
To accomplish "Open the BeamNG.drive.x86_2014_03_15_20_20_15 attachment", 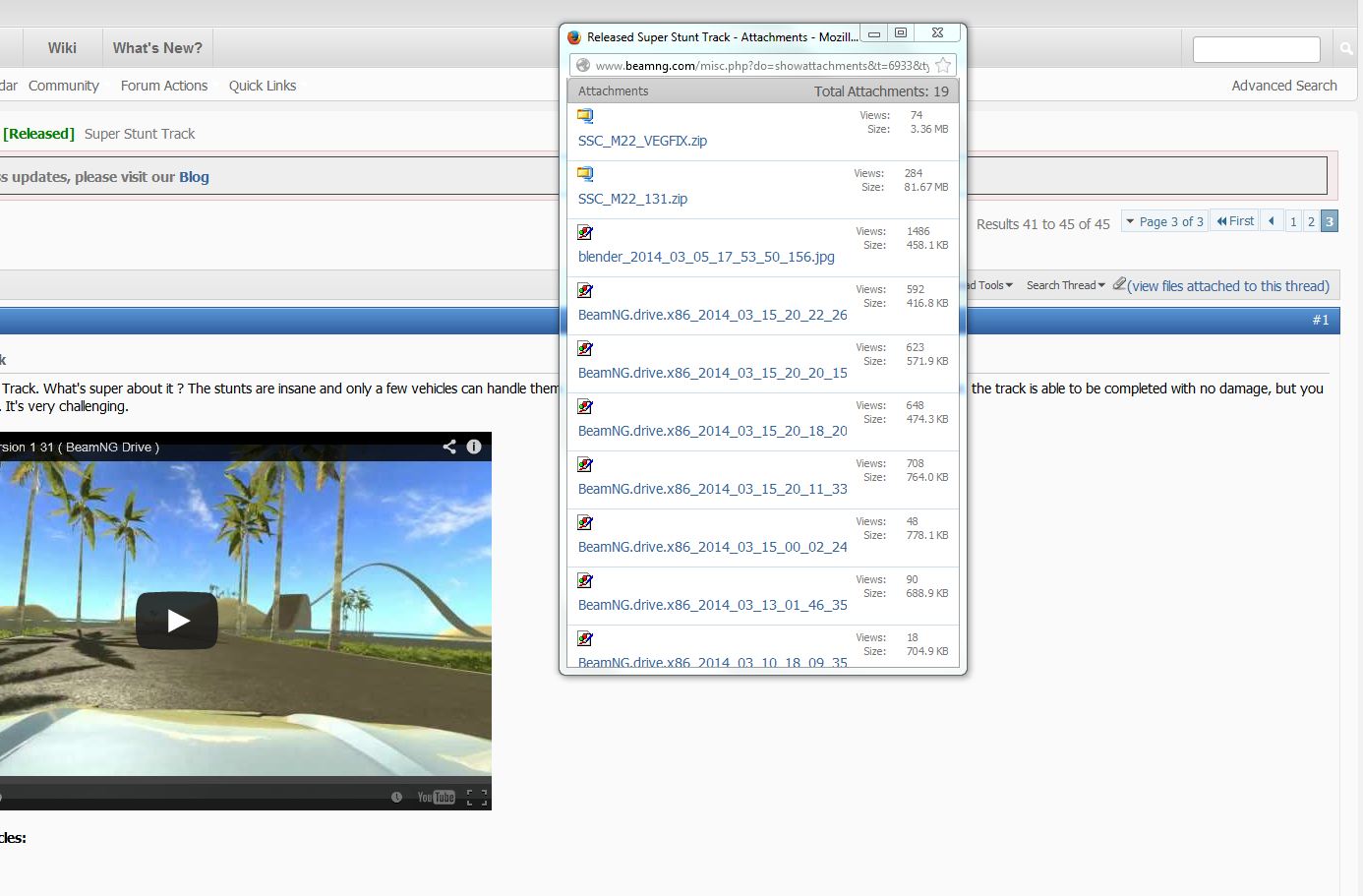I will pos(712,373).
